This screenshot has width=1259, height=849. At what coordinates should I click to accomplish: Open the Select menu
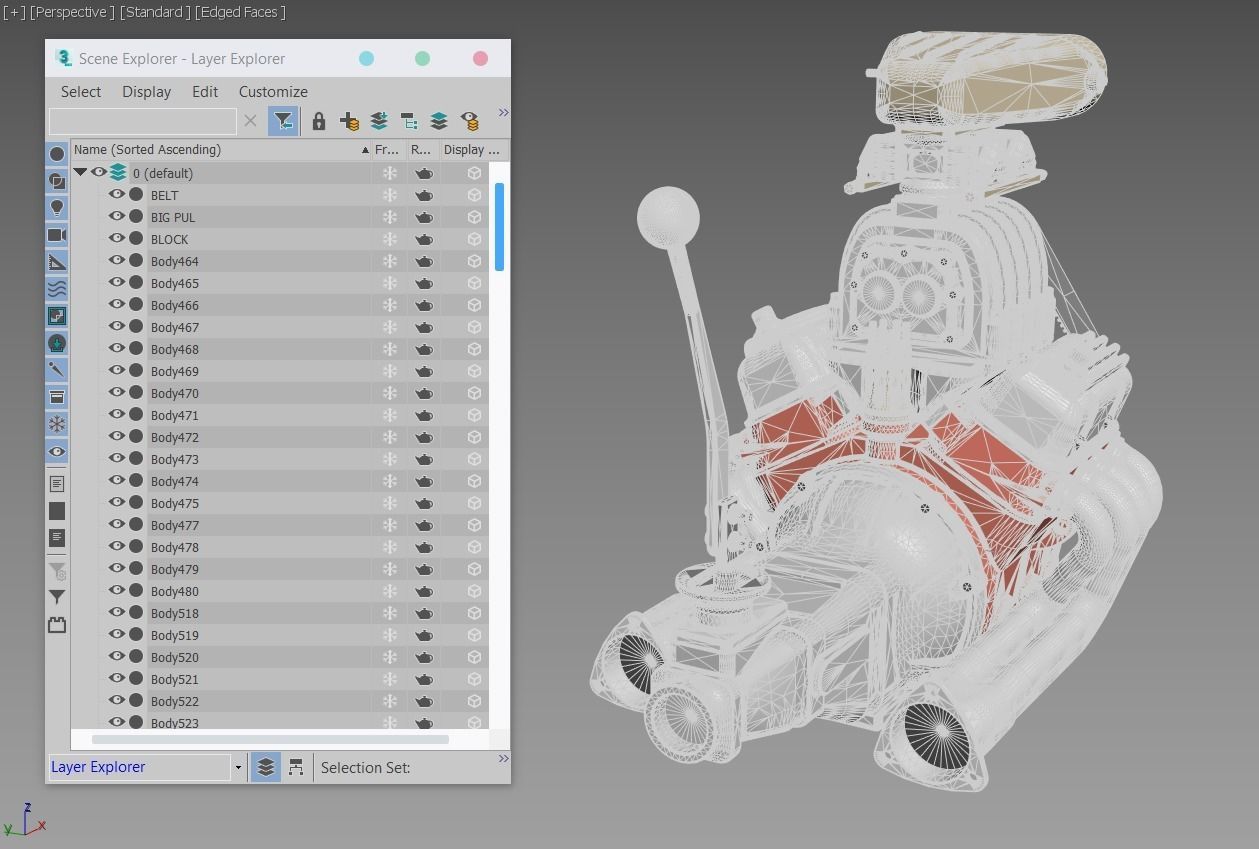[80, 91]
